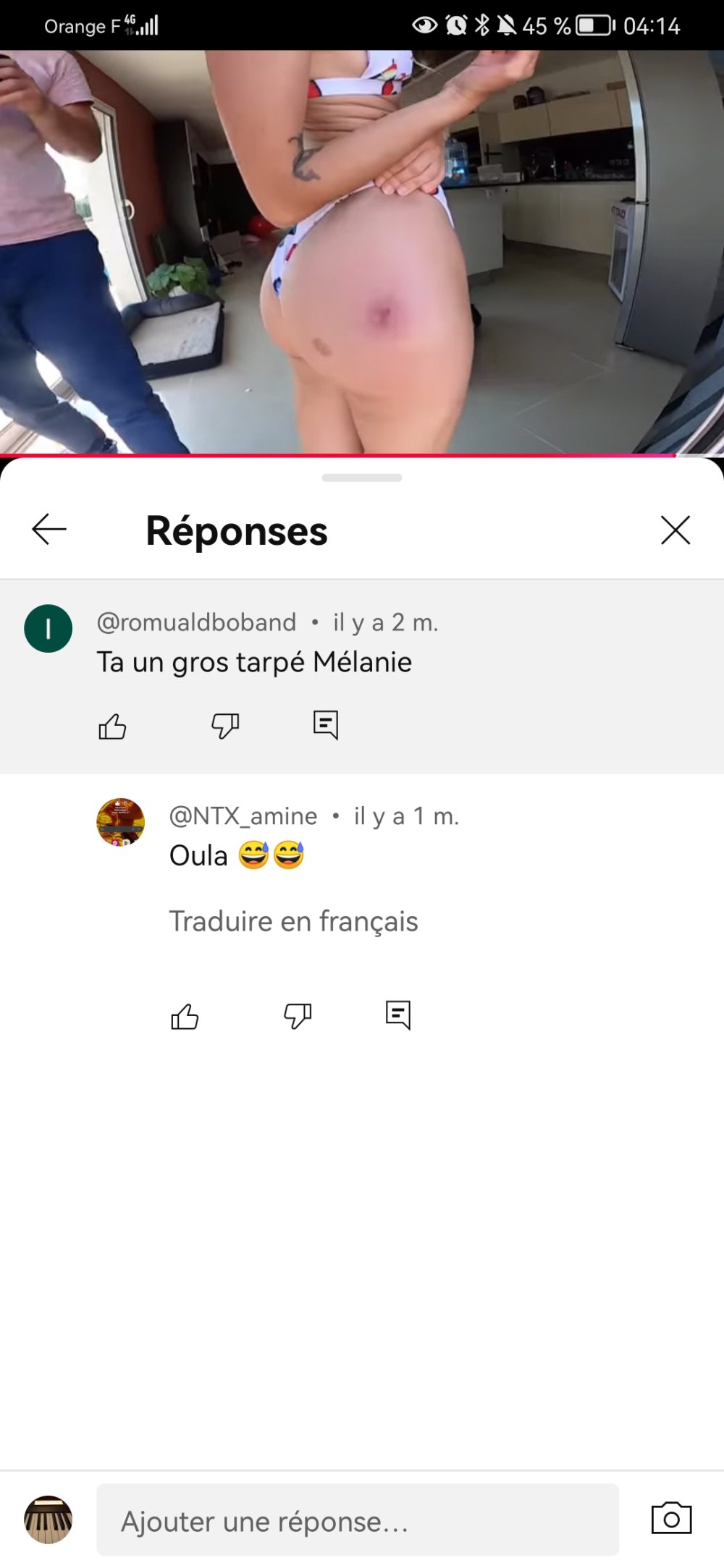Close the Réponses panel
724x1568 pixels.
pyautogui.click(x=675, y=530)
